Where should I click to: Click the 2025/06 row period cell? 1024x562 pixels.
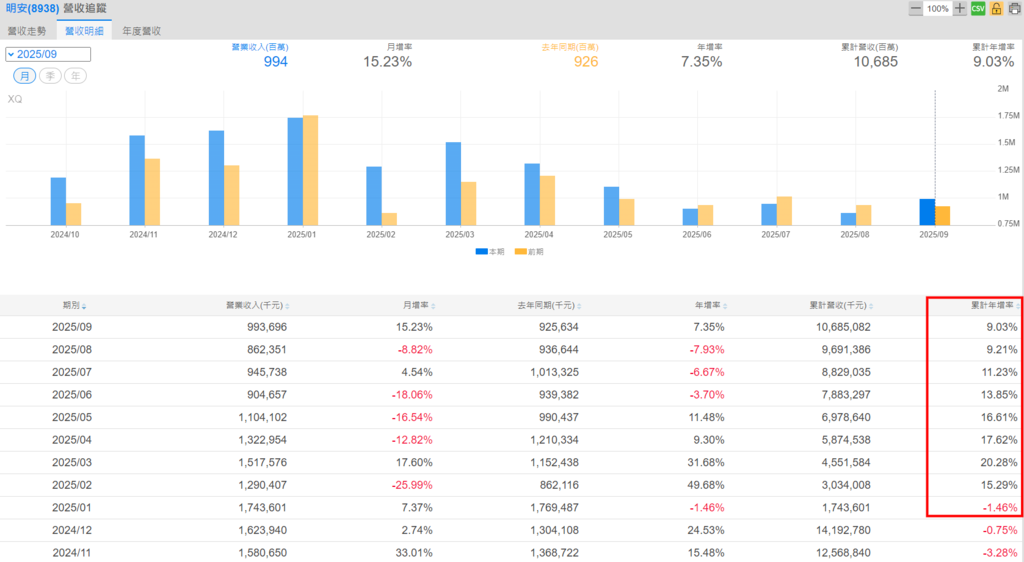[x=72, y=395]
